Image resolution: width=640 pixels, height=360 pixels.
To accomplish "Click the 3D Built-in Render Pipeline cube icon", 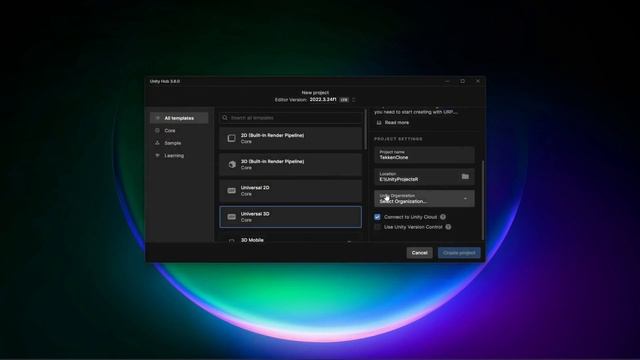I will pos(232,164).
